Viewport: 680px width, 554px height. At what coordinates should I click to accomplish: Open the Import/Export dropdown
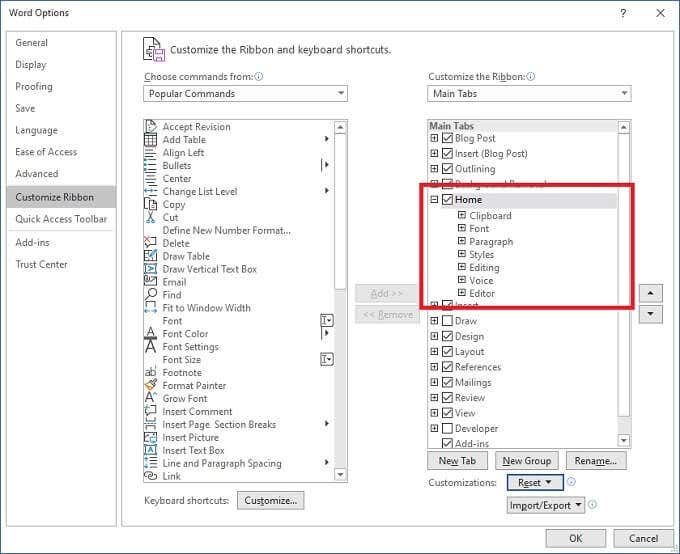click(546, 505)
